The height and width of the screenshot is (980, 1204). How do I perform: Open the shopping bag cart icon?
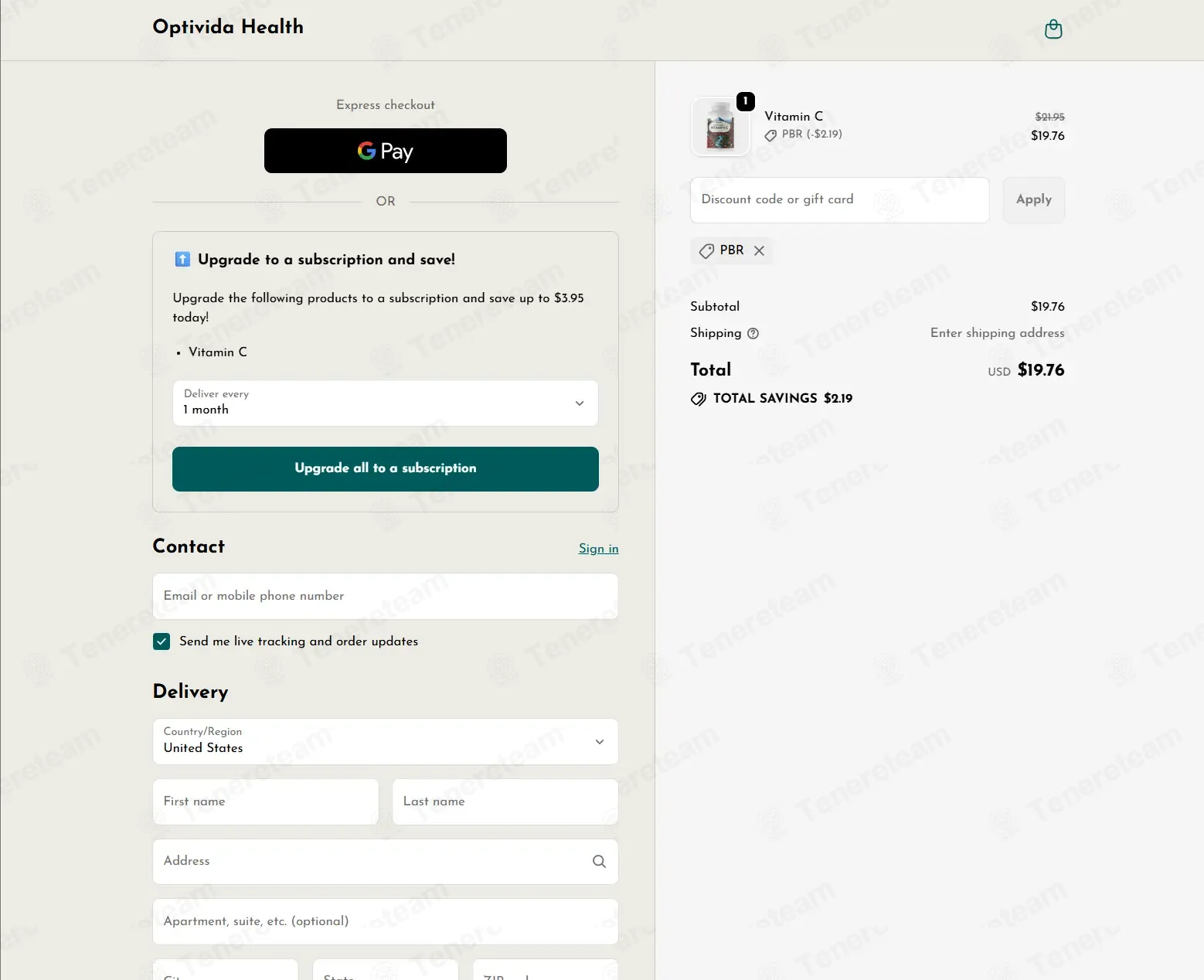pyautogui.click(x=1053, y=29)
